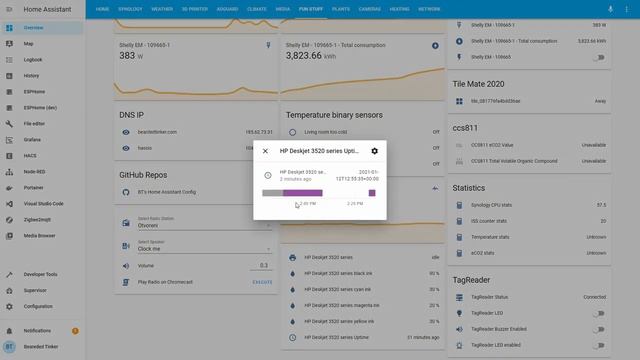Open ESPHome (dev) in sidebar
The height and width of the screenshot is (360, 640).
click(42, 108)
